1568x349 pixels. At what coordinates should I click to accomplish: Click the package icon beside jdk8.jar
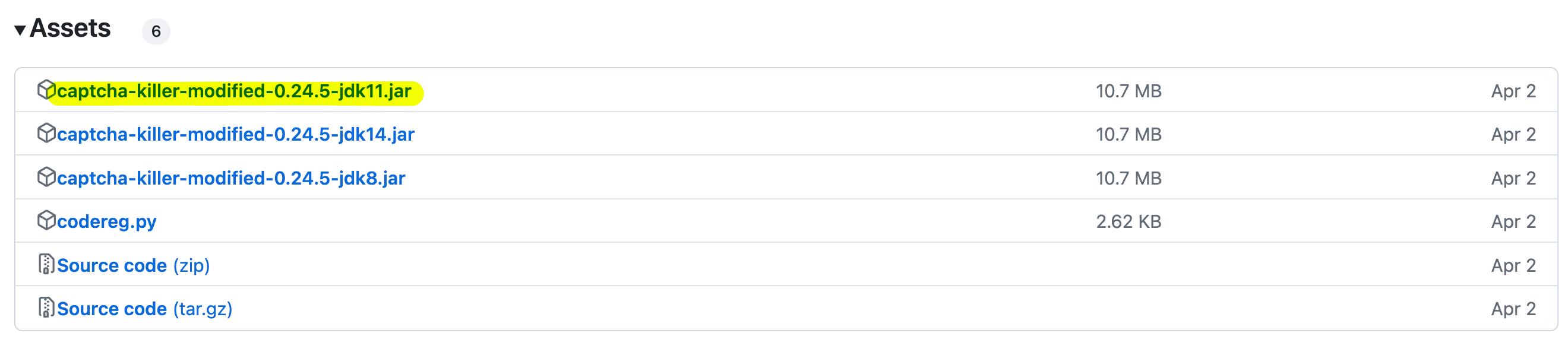click(x=46, y=177)
